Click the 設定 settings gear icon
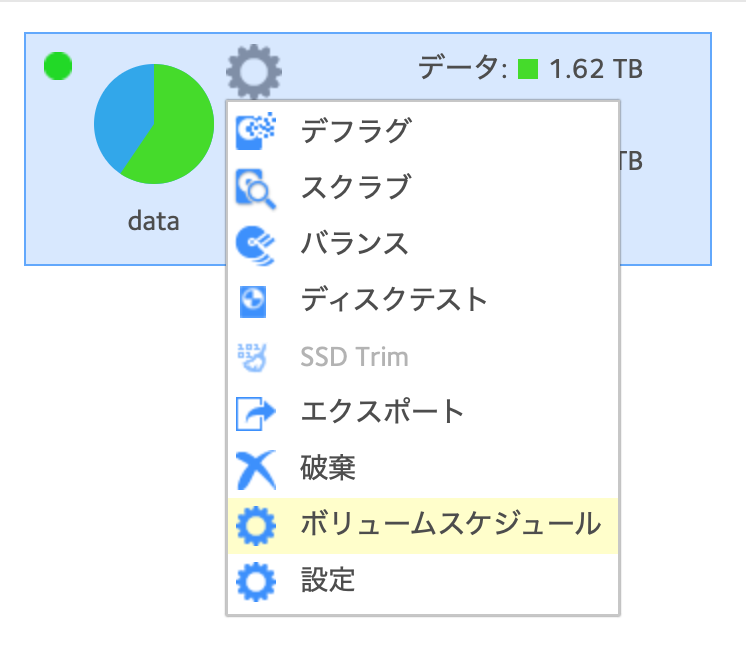 [x=256, y=581]
